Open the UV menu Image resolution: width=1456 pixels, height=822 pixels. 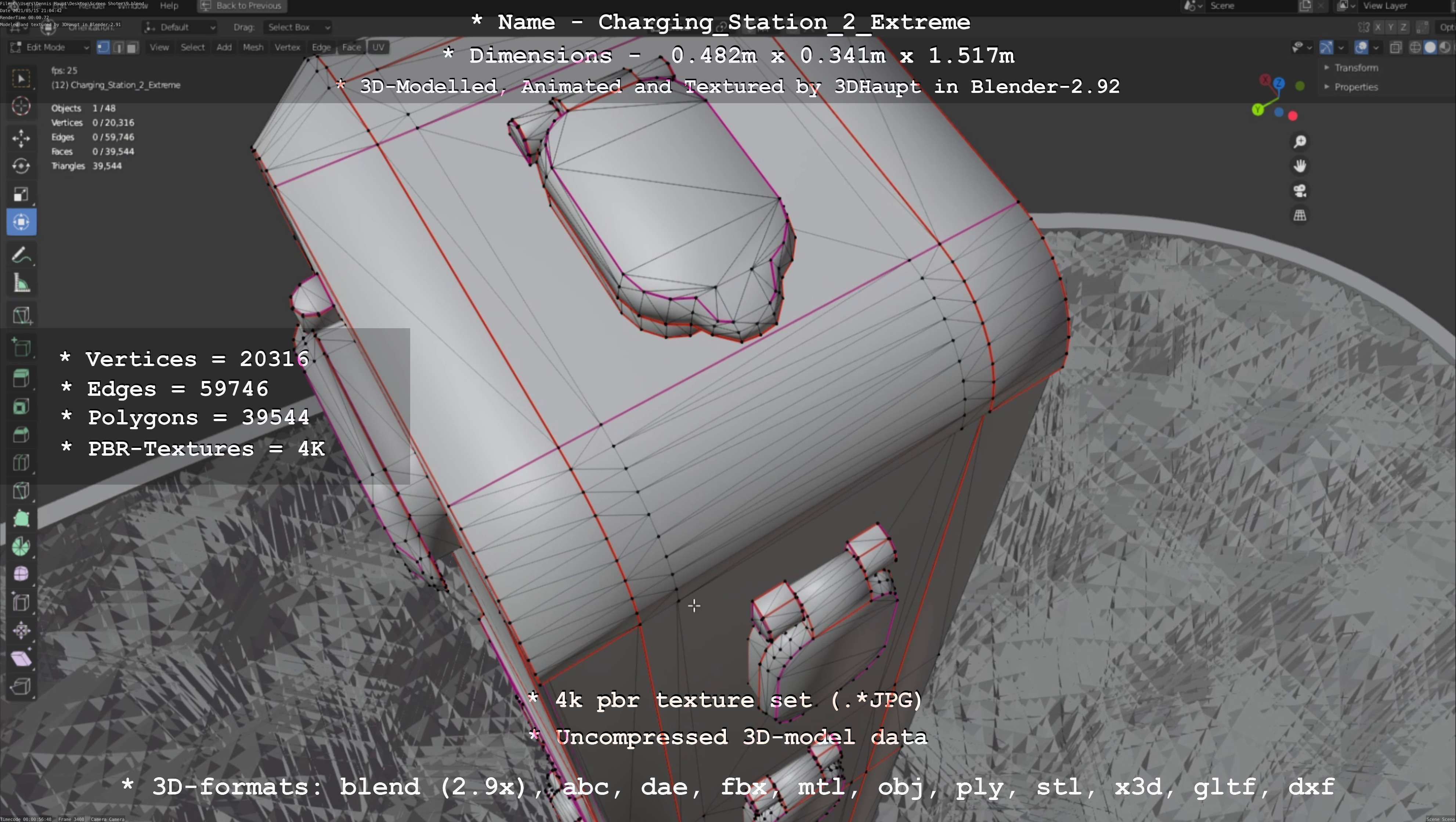point(378,47)
